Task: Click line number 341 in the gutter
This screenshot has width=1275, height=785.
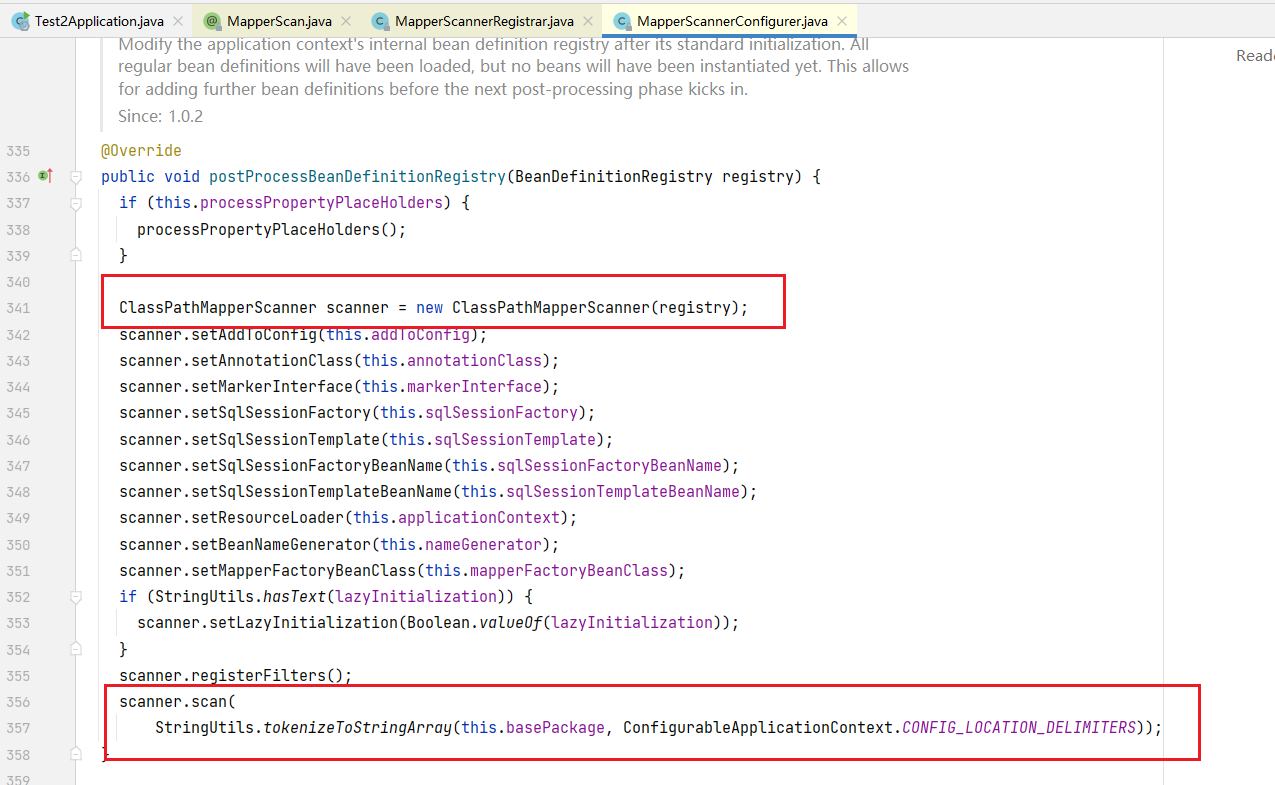Action: [18, 308]
